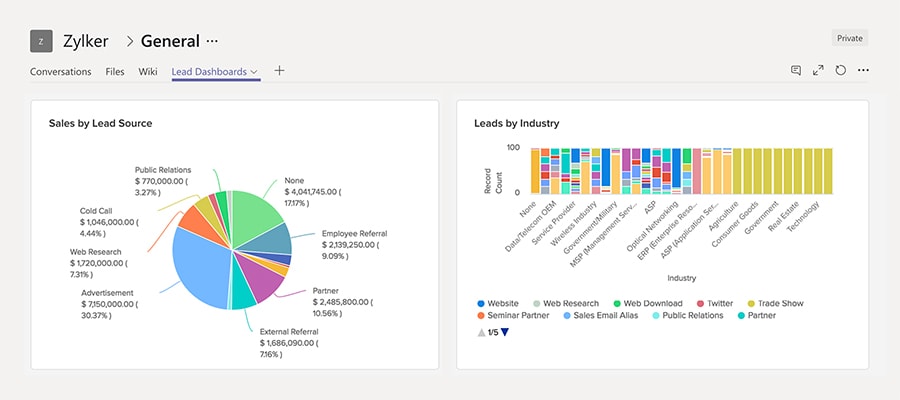
Task: Add a new tab with plus icon
Action: pos(280,71)
